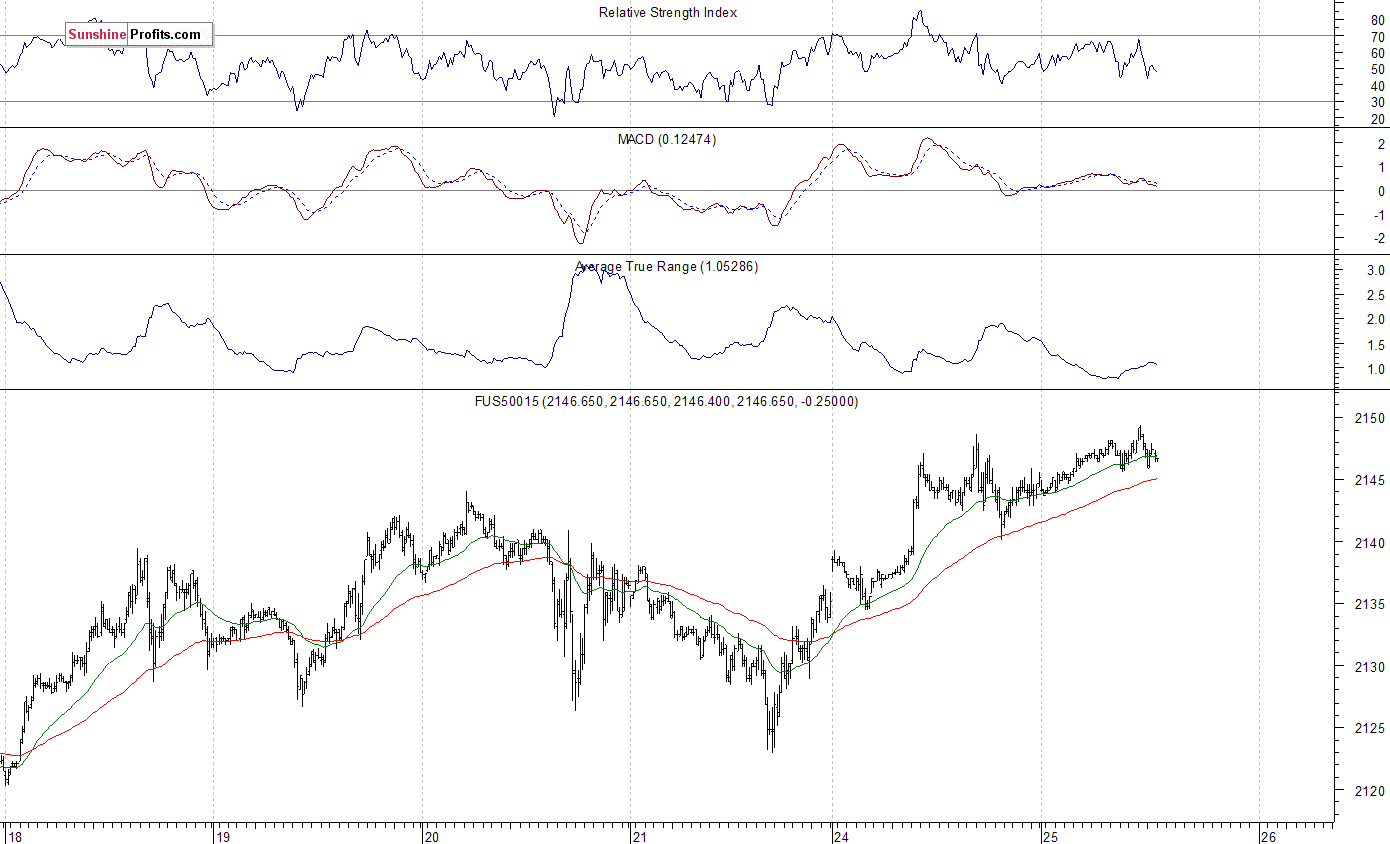The width and height of the screenshot is (1390, 844).
Task: Select date 25 on the time axis
Action: point(1050,836)
